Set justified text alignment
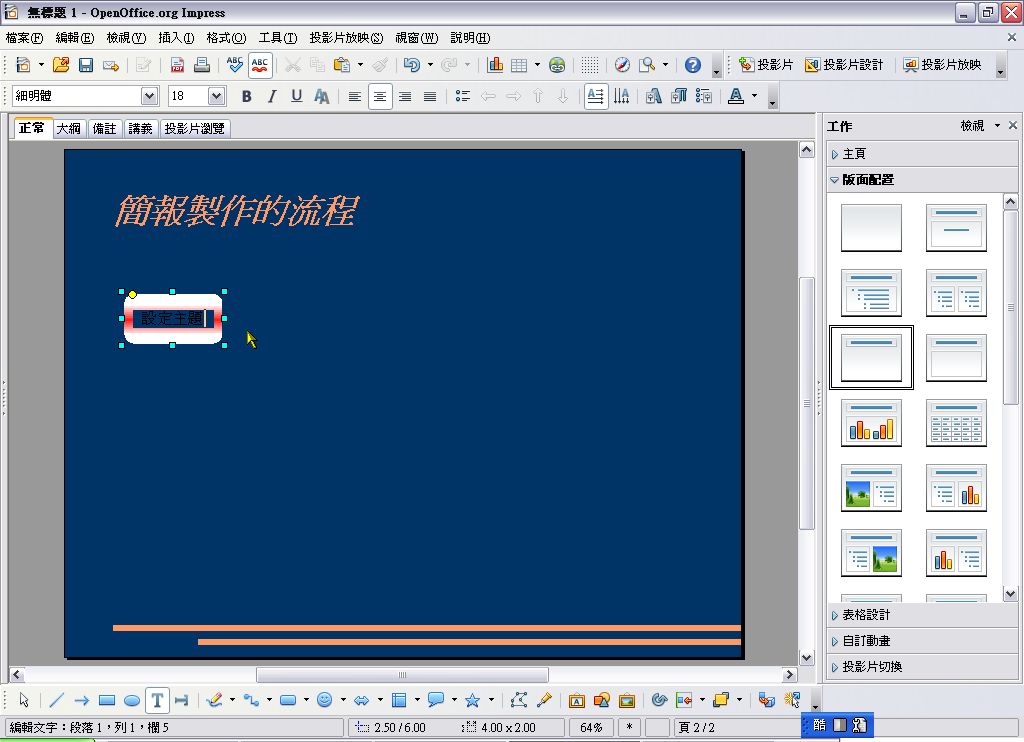This screenshot has height=742, width=1024. 430,97
